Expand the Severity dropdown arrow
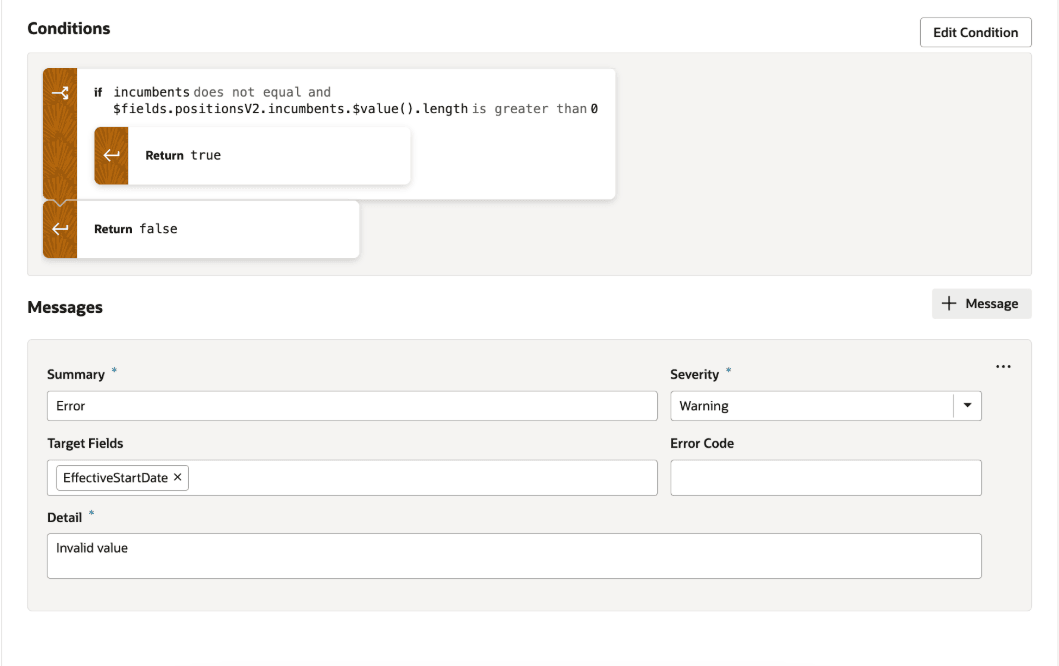Viewport: 1059px width, 666px height. pyautogui.click(x=967, y=406)
